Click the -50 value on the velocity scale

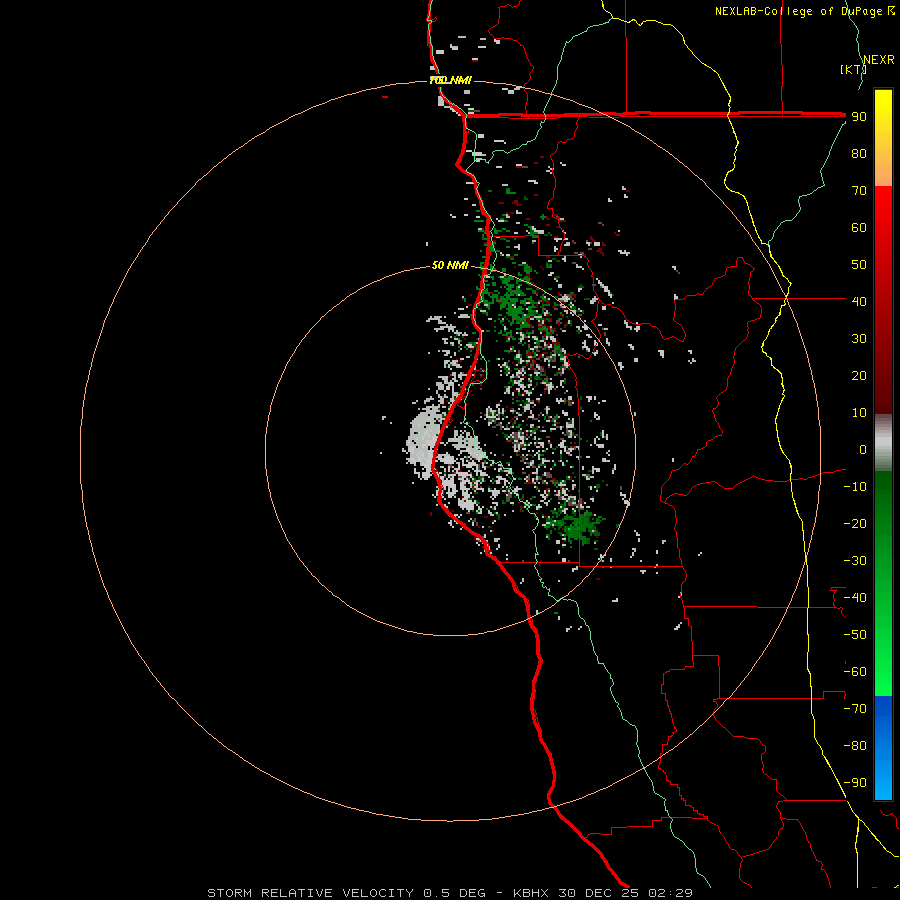pos(855,634)
